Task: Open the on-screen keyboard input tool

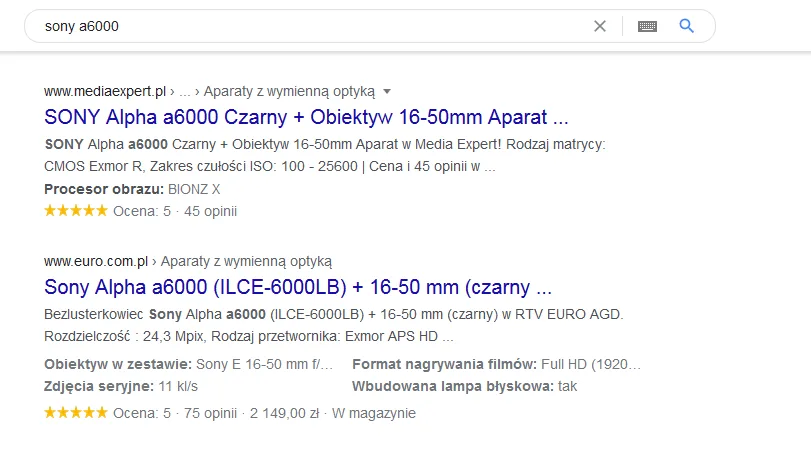Action: 647,26
